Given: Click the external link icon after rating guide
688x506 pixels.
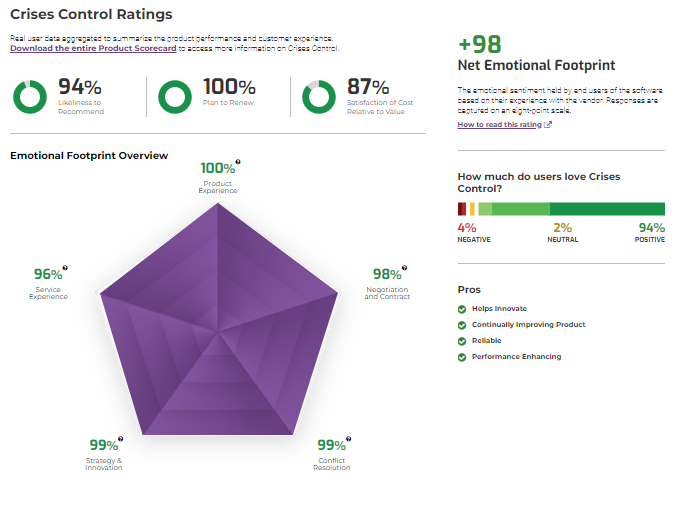Looking at the screenshot, I should [x=548, y=125].
